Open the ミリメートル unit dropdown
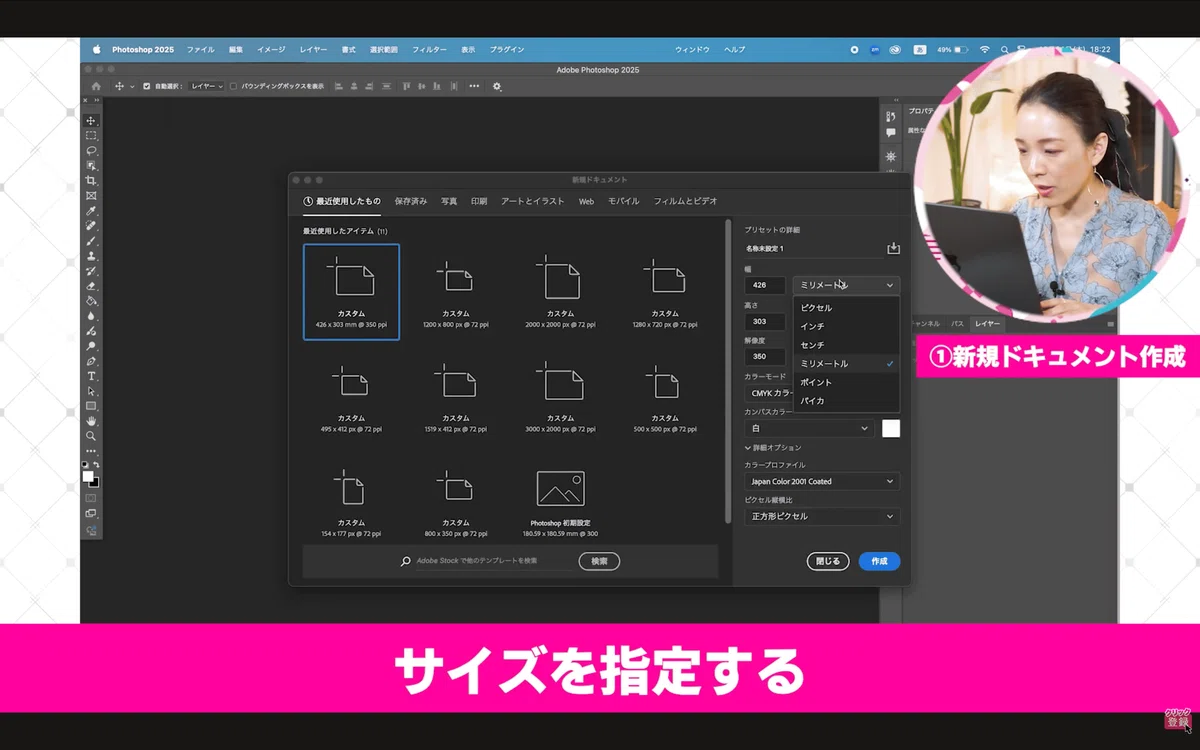Viewport: 1200px width, 750px height. pyautogui.click(x=846, y=285)
